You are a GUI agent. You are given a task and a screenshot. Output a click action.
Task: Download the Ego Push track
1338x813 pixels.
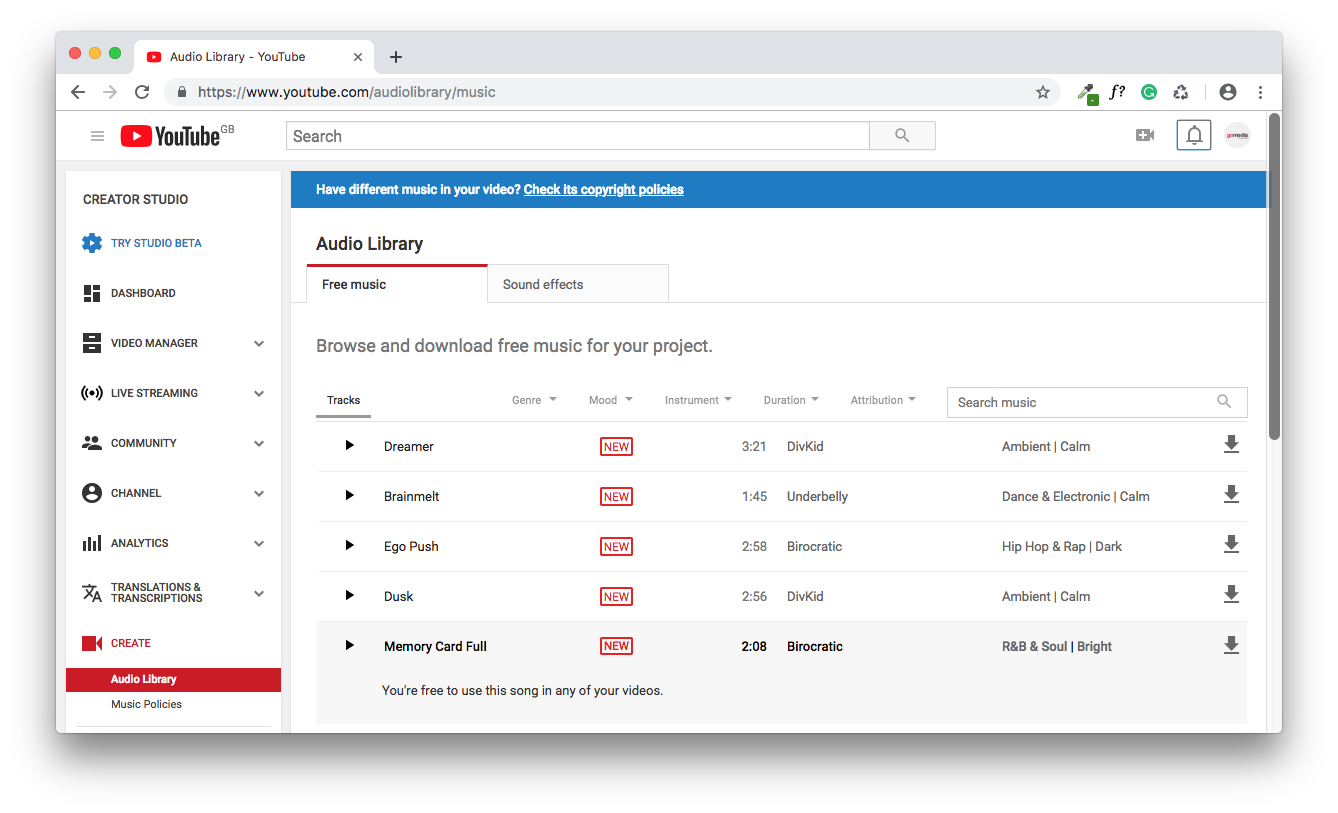point(1231,545)
